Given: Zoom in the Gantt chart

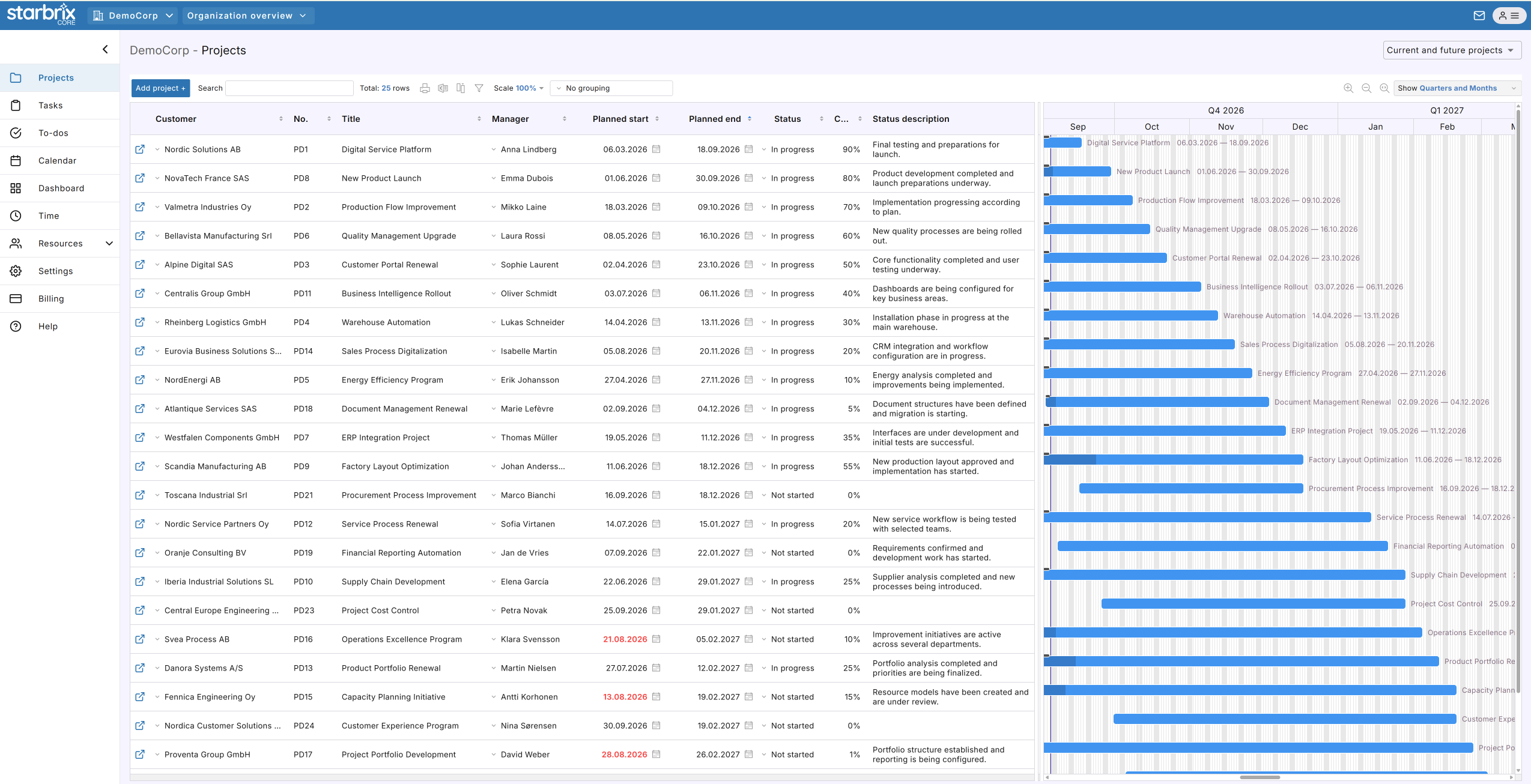Looking at the screenshot, I should click(1348, 88).
